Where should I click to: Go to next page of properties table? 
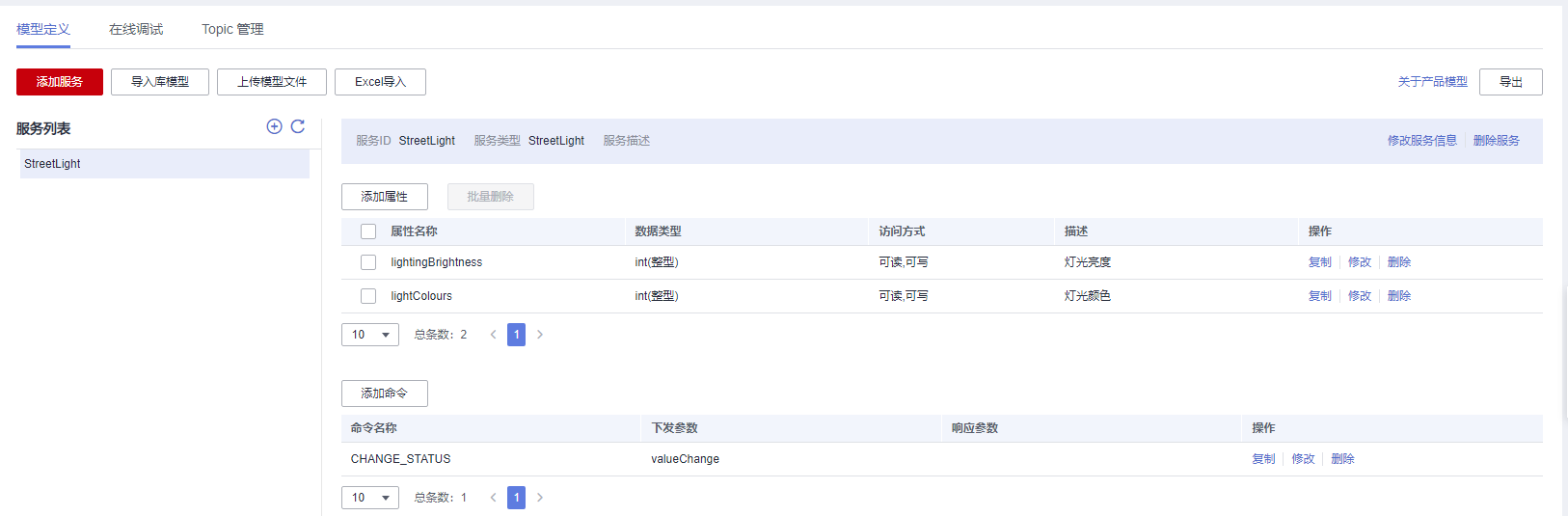point(540,335)
